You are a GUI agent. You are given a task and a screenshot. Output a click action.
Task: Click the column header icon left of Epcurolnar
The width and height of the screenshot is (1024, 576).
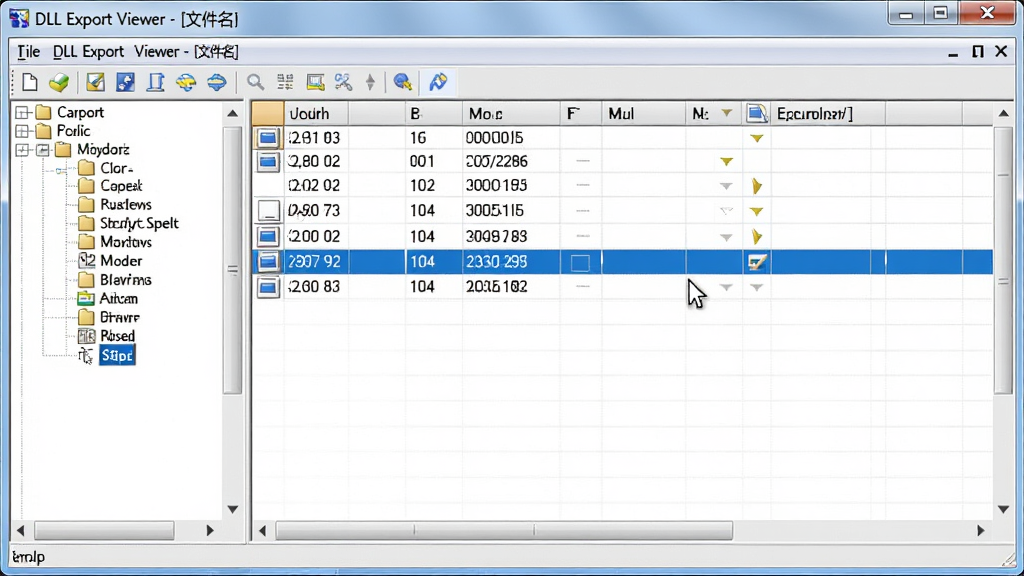point(757,114)
